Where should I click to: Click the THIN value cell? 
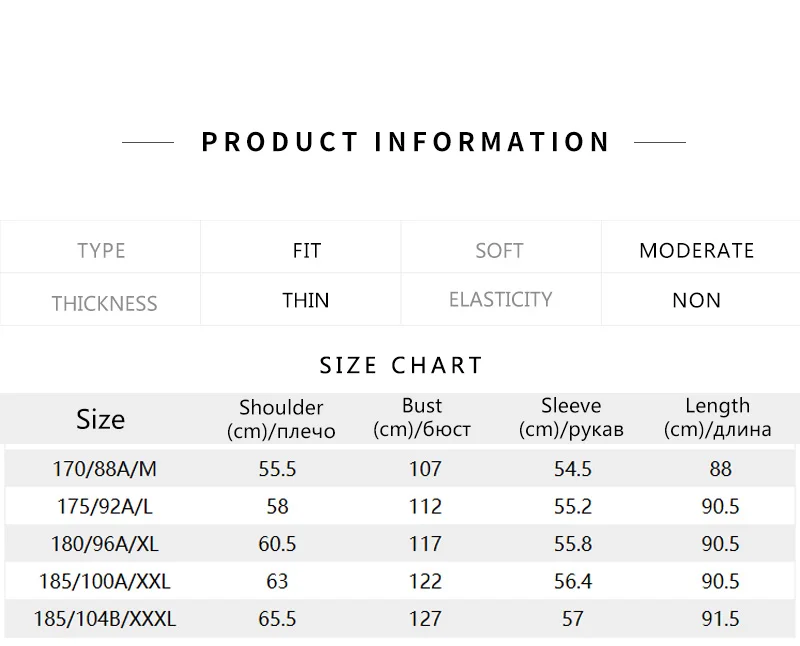click(306, 300)
